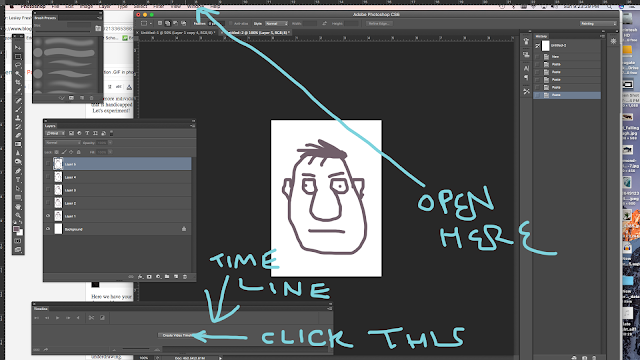Open the Painting workspace dropdown

(x=598, y=24)
